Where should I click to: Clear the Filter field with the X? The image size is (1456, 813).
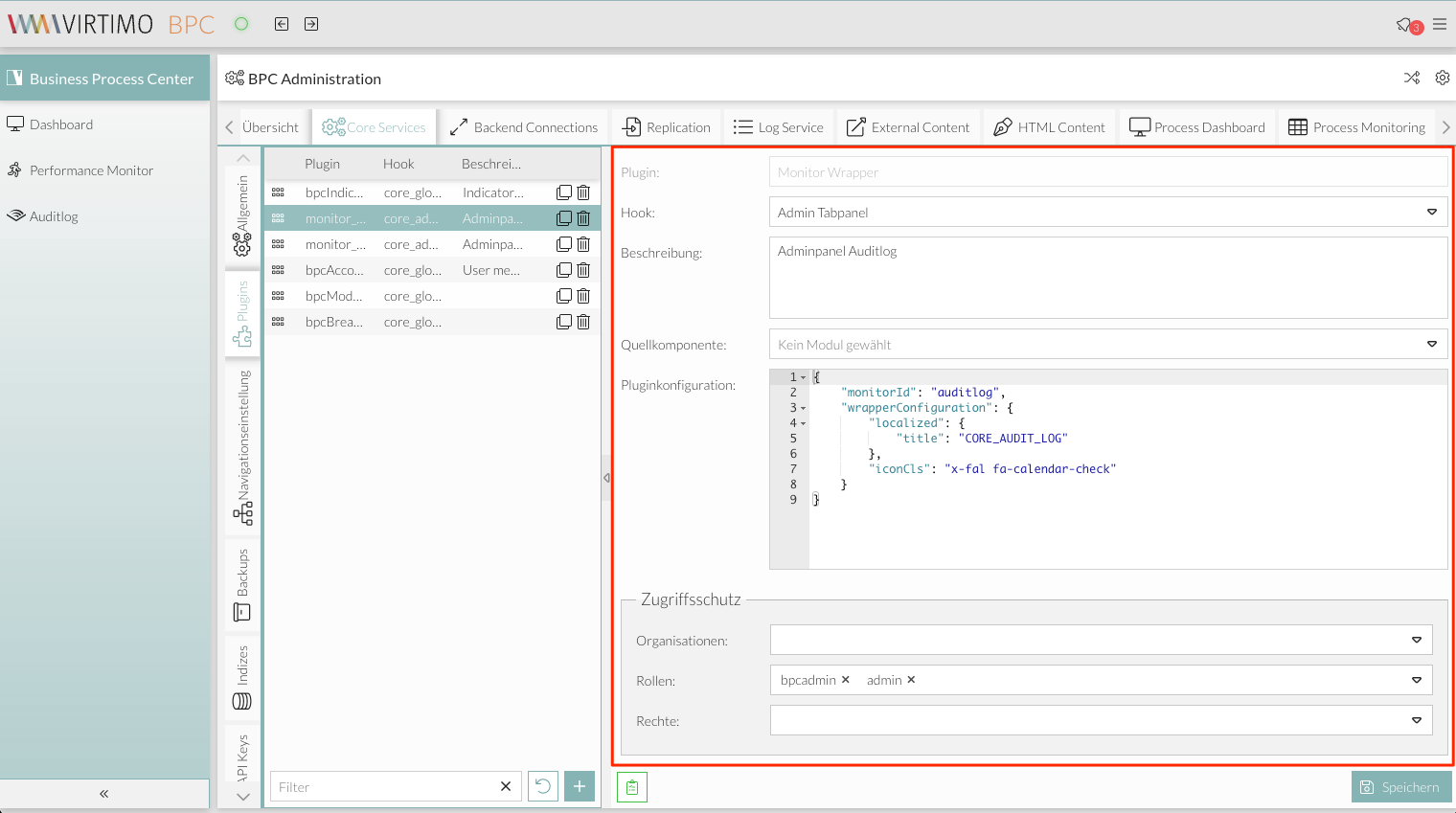[506, 786]
